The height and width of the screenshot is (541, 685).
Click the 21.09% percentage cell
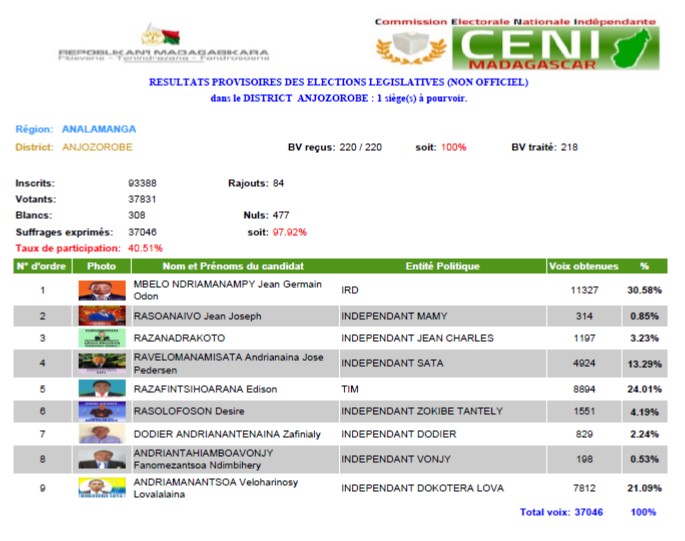[644, 488]
